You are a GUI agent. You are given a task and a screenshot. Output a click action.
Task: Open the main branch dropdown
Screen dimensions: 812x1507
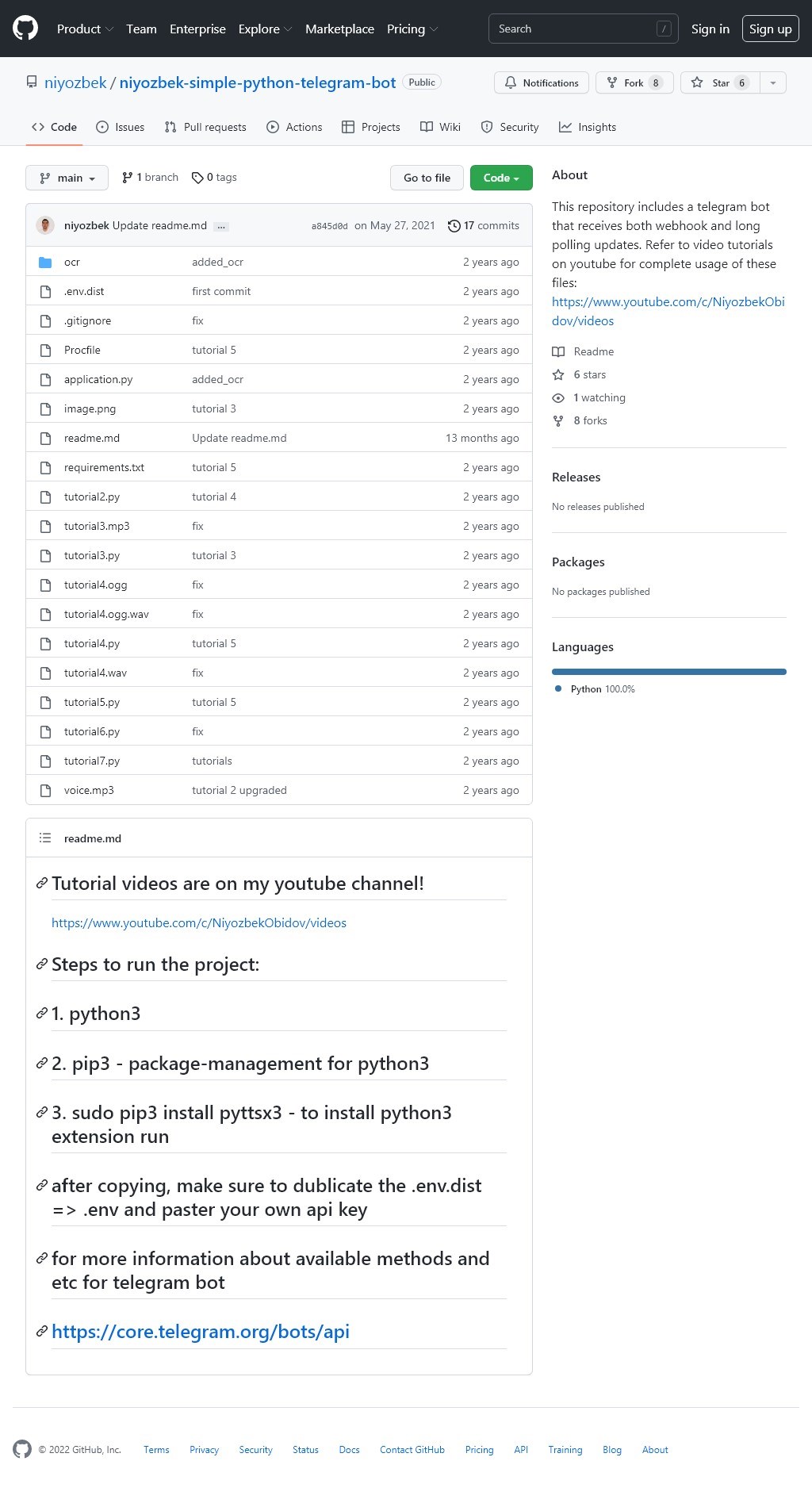(67, 178)
